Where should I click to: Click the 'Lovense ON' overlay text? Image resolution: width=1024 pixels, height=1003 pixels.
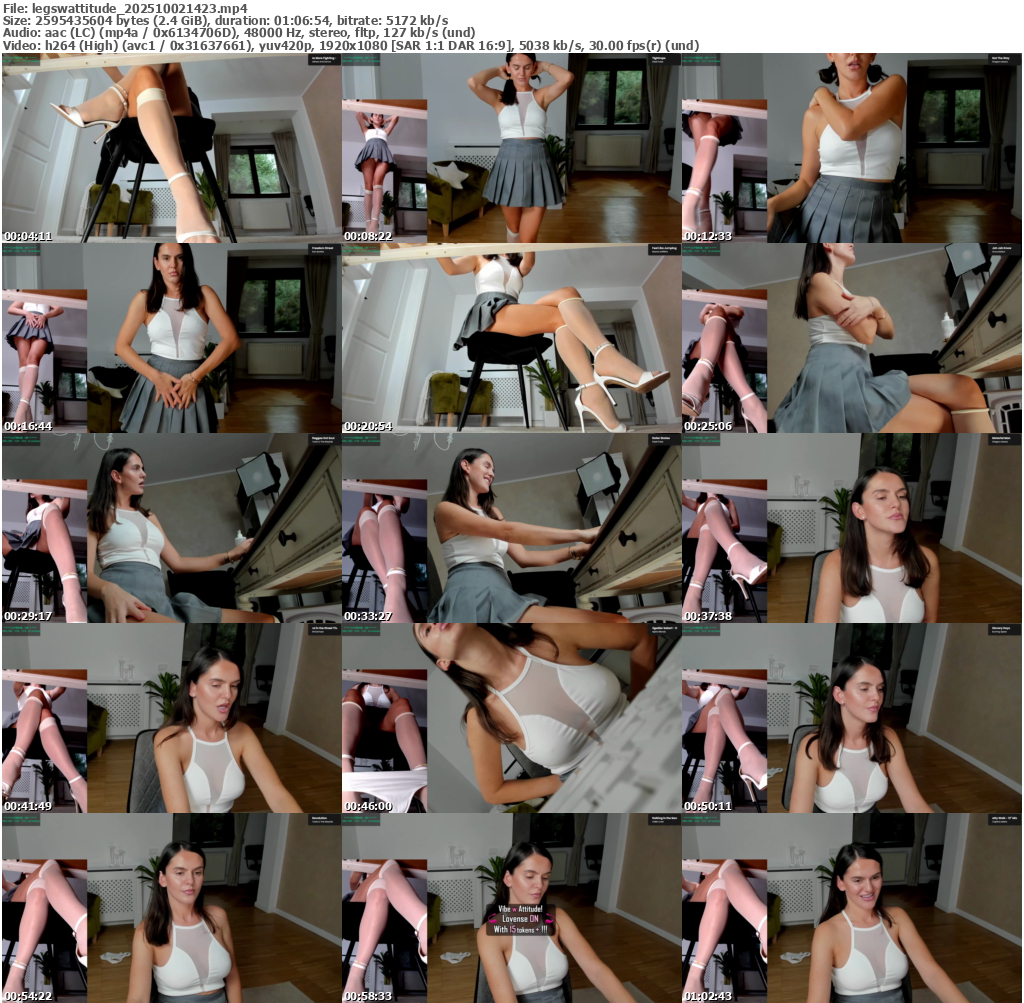520,919
